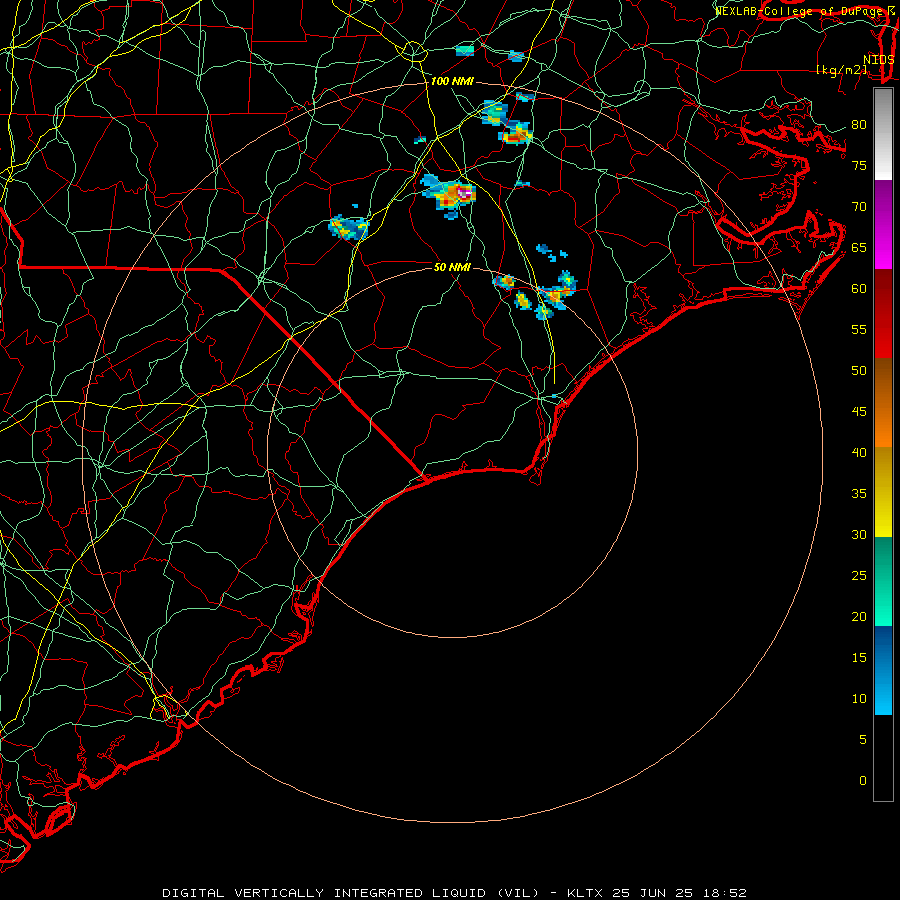This screenshot has height=900, width=900.
Task: Select the 45 value on the VIL scale
Action: click(859, 412)
